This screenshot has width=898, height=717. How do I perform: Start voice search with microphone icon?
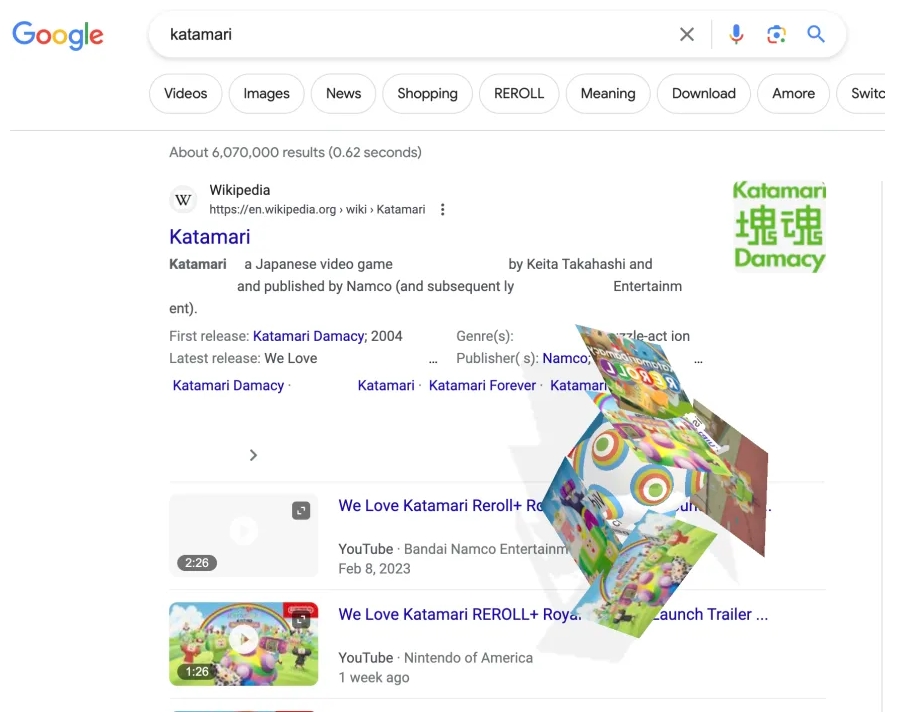pos(736,34)
